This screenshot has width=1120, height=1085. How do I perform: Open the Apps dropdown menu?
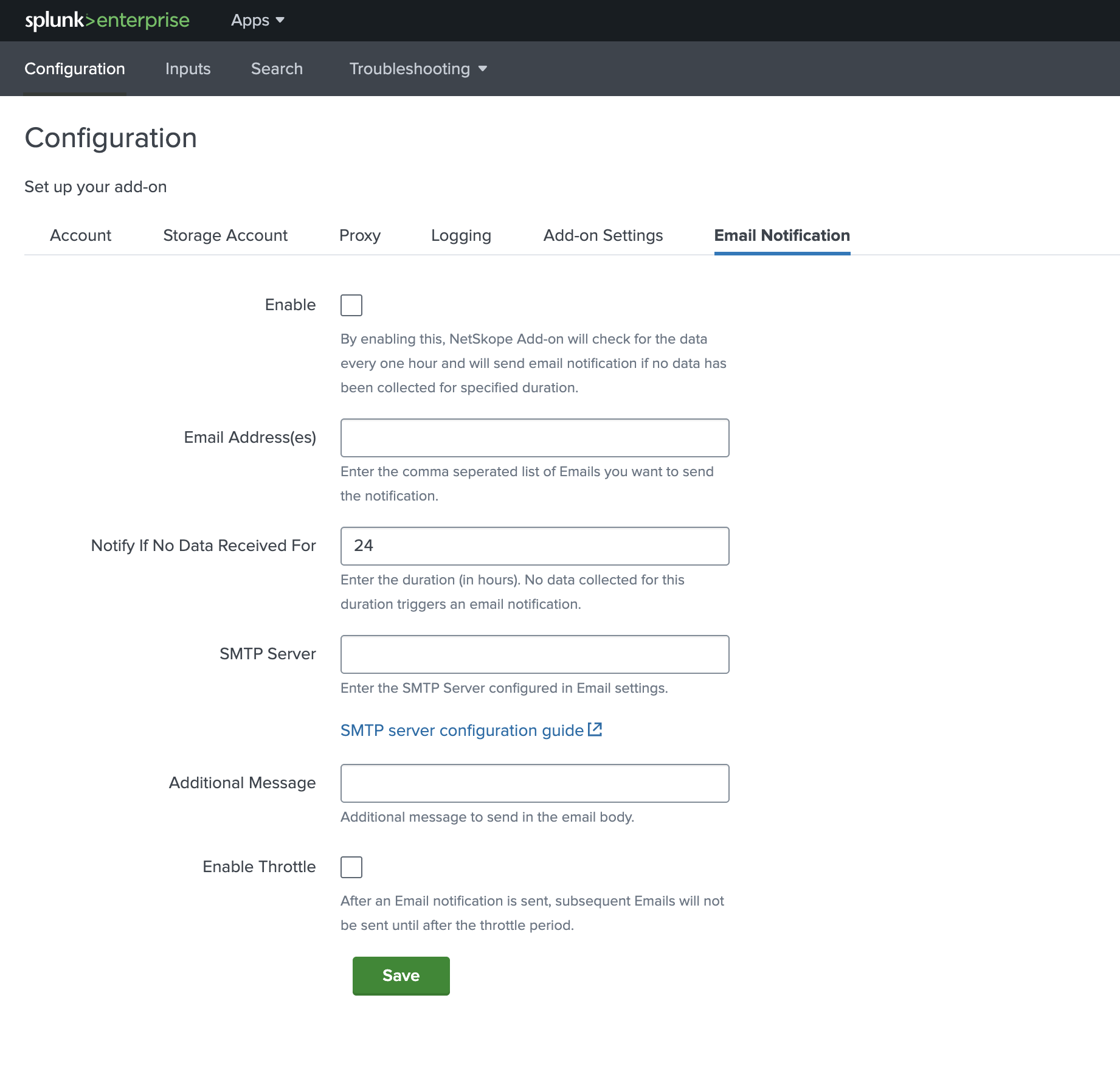tap(258, 21)
